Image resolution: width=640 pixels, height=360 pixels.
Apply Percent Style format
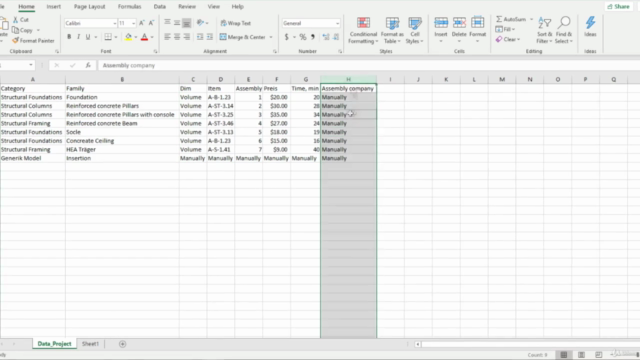[303, 37]
